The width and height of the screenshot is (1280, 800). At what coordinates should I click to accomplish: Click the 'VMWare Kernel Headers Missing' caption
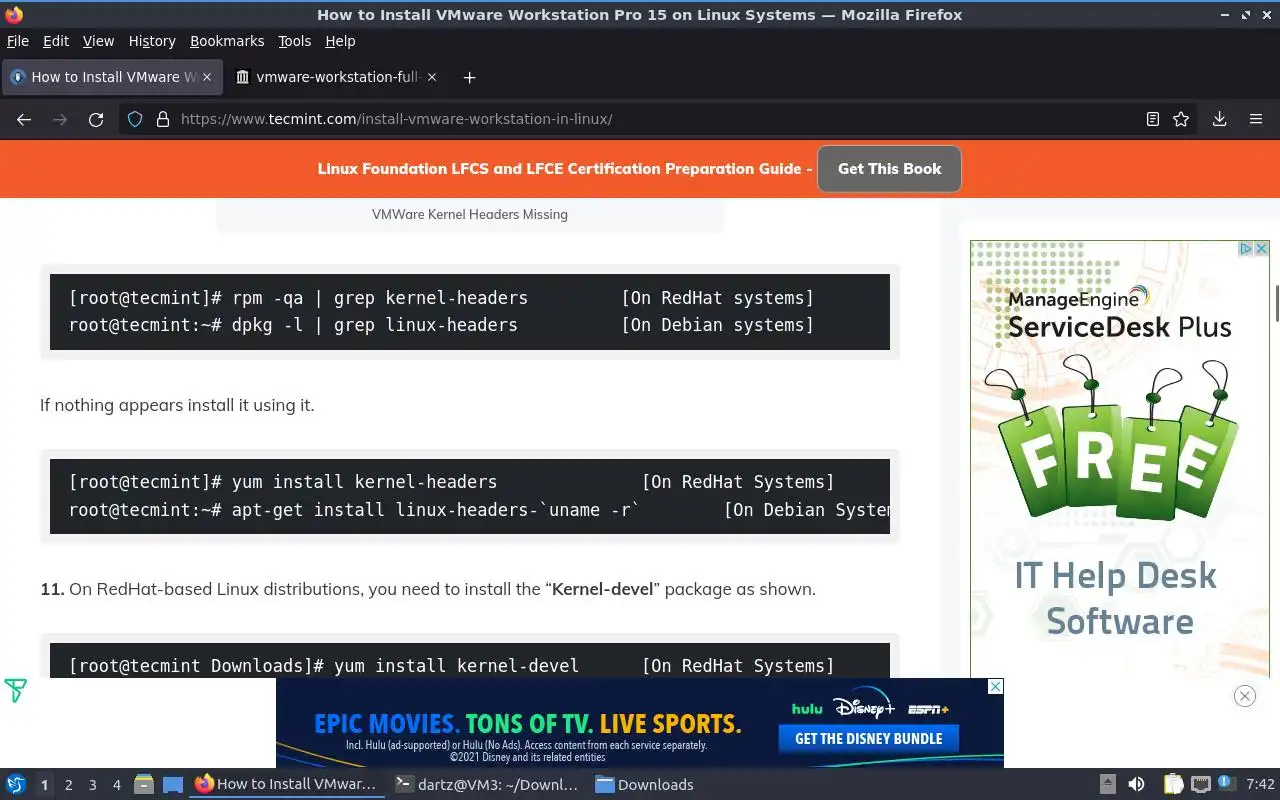470,214
